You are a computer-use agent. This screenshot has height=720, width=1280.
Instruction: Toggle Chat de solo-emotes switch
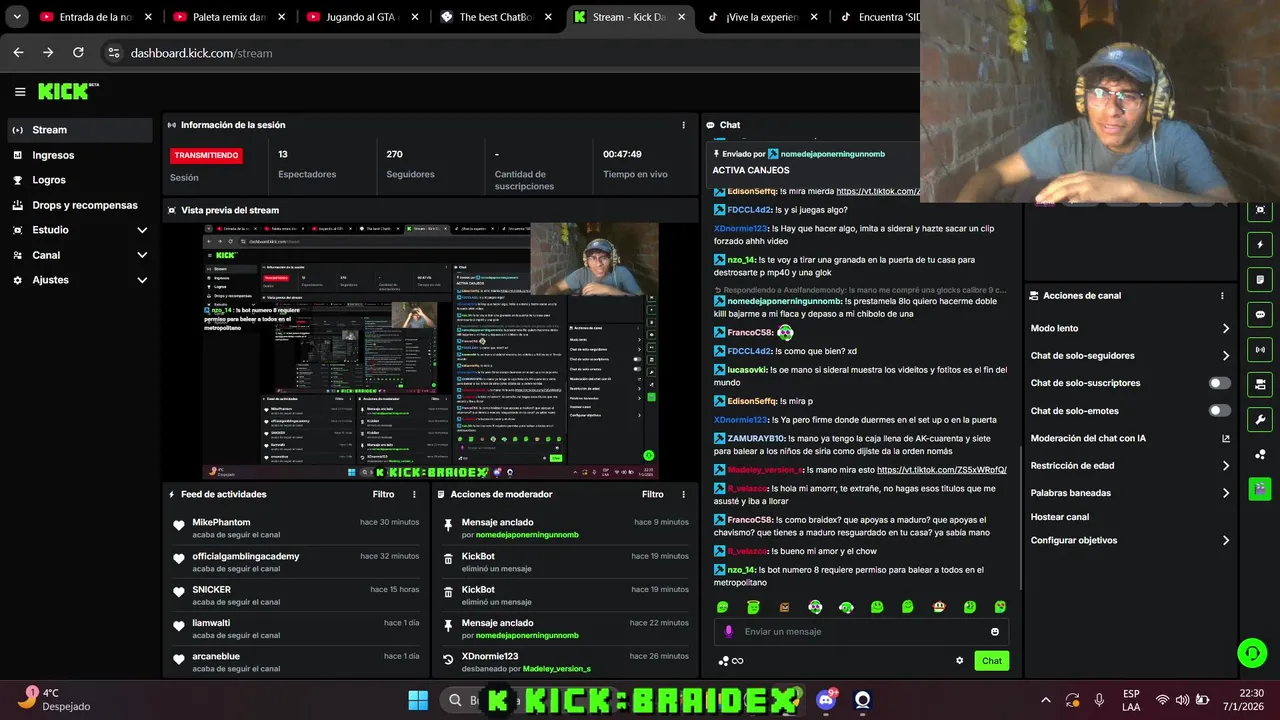1220,411
